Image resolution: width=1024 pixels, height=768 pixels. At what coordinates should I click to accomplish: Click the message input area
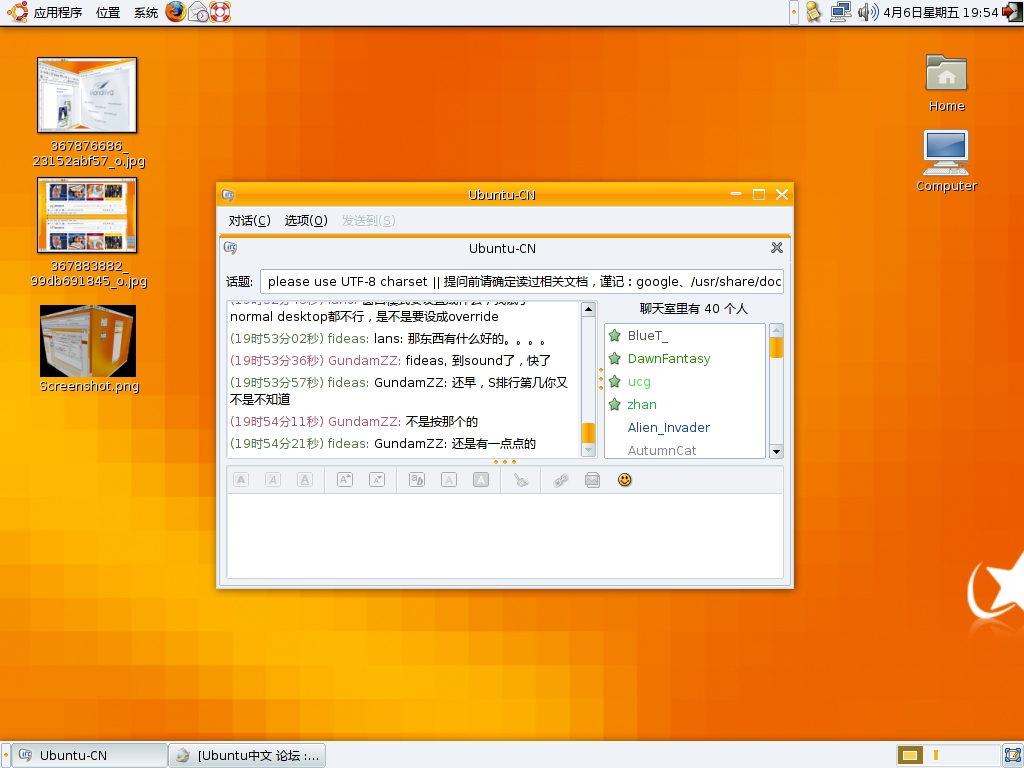pyautogui.click(x=505, y=536)
